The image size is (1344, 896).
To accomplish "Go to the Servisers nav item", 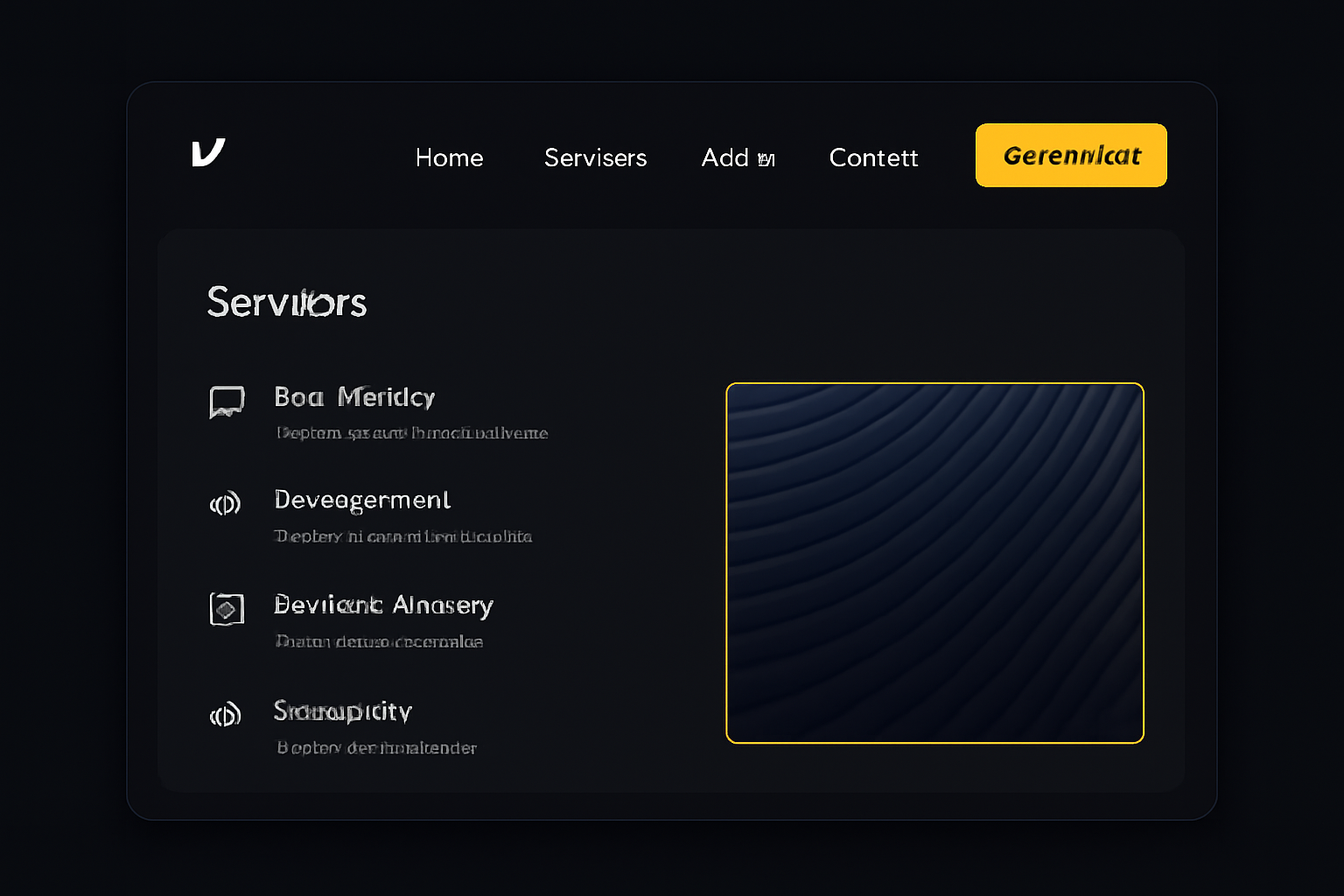I will tap(595, 157).
